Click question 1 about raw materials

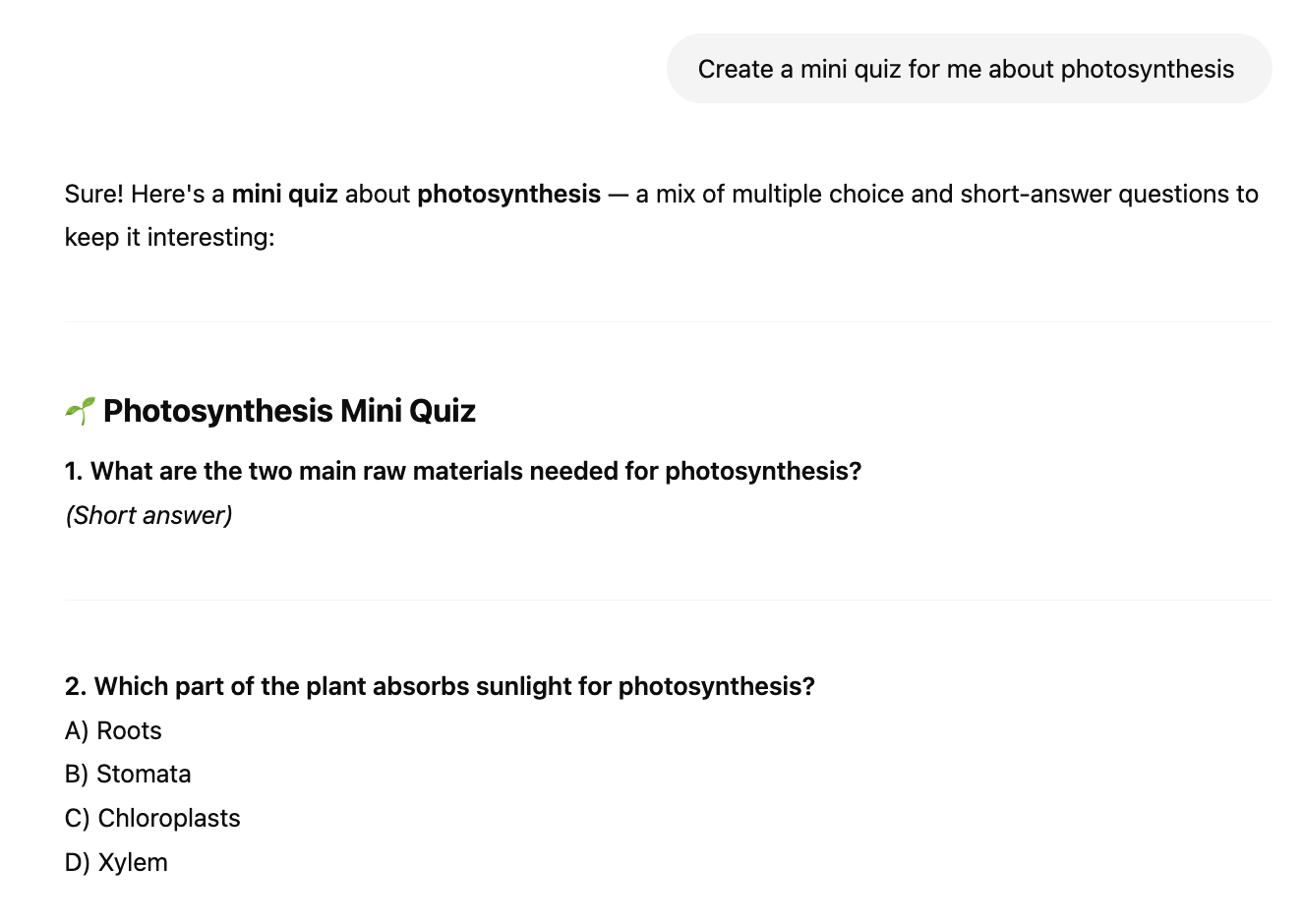(x=463, y=472)
